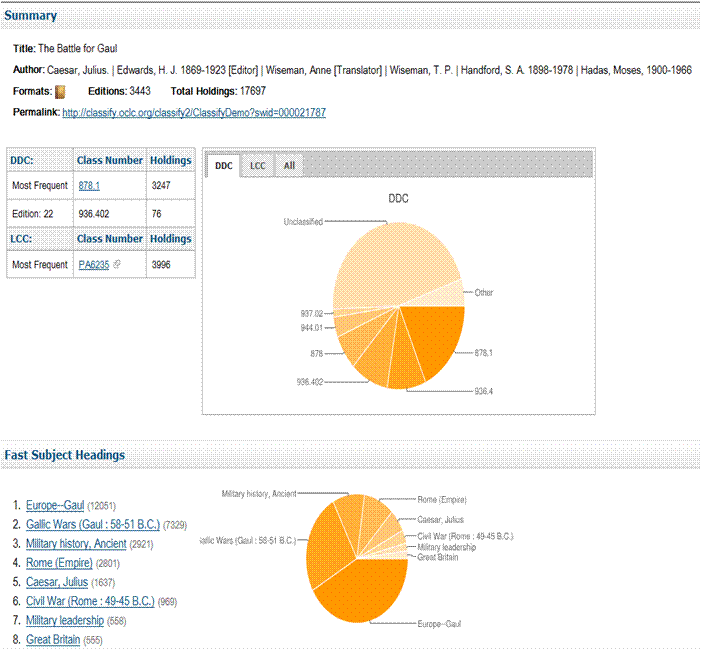Viewport: 701px width, 650px height.
Task: Click Military history, Ancient chart label
Action: coord(259,494)
